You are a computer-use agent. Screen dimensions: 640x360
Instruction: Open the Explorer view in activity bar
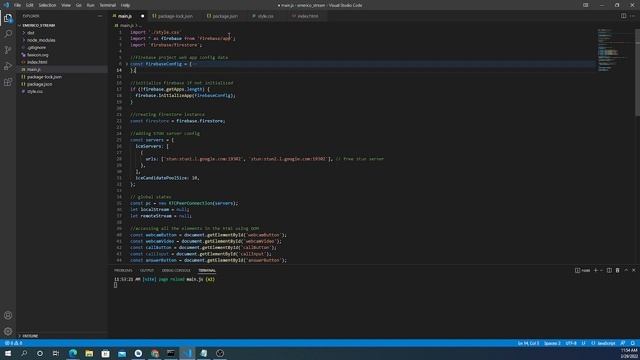click(8, 18)
